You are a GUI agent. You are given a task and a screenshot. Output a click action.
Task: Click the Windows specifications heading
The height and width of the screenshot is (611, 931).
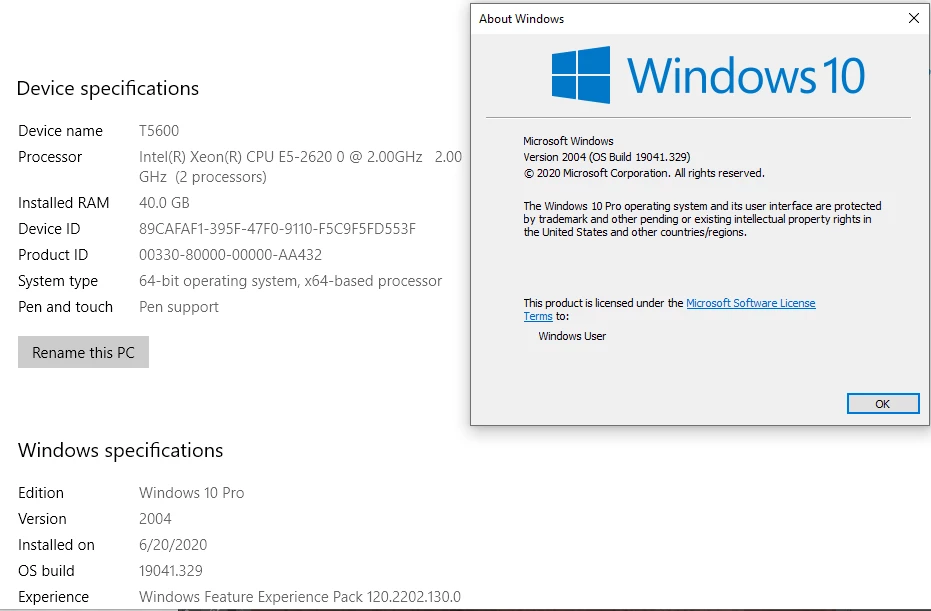point(121,451)
